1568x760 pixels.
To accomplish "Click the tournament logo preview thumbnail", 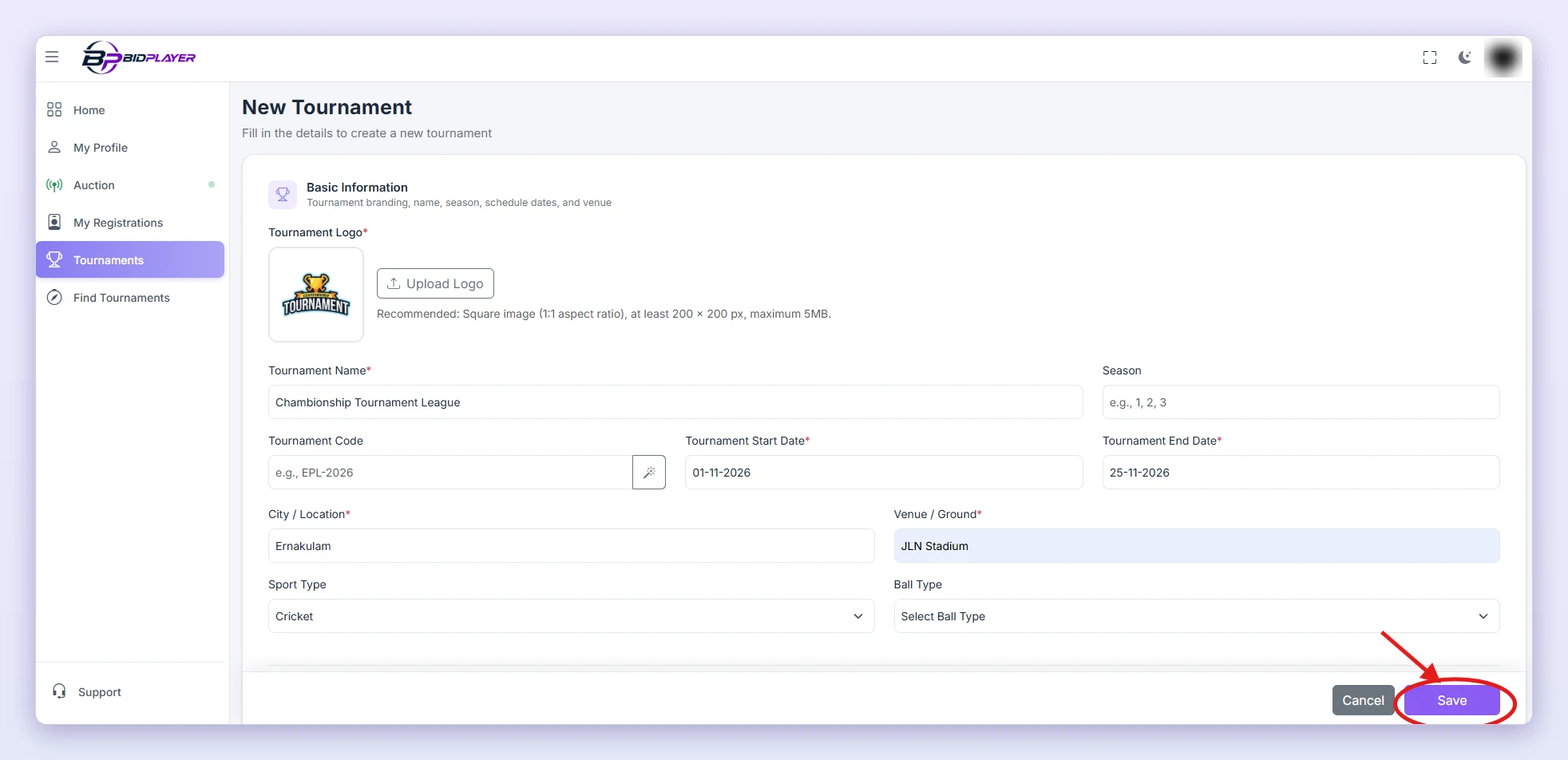I will [316, 295].
